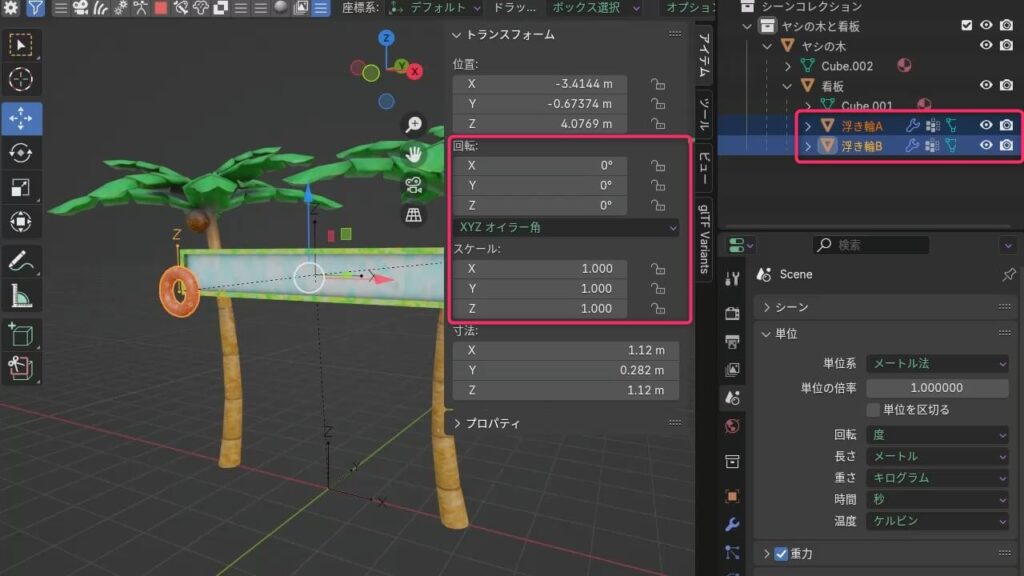The height and width of the screenshot is (576, 1024).
Task: Click the dimension Y 0.282 m field
Action: [x=566, y=370]
